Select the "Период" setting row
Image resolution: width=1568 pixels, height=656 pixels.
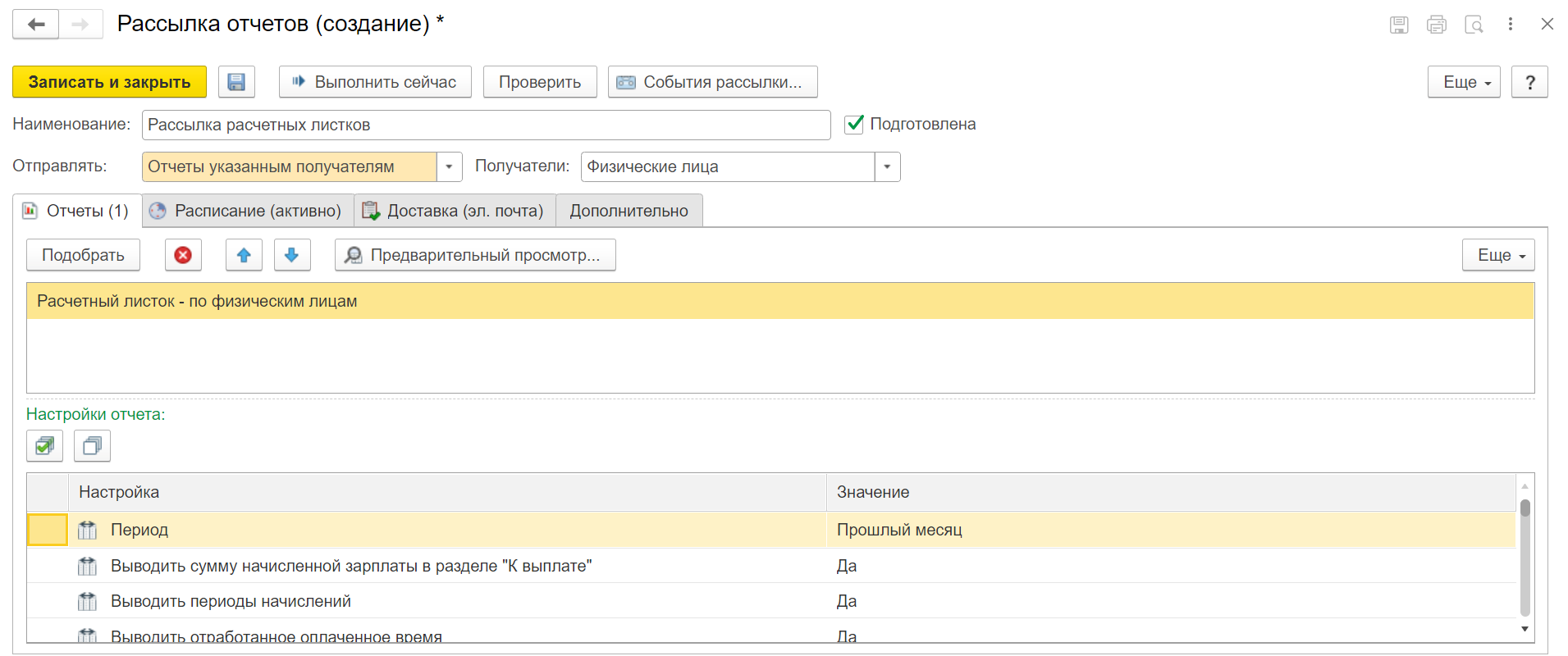(771, 530)
